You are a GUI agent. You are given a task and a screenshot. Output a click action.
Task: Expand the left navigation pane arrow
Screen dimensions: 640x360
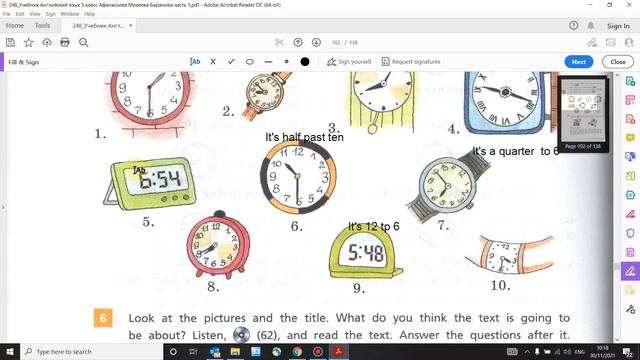(x=3, y=207)
